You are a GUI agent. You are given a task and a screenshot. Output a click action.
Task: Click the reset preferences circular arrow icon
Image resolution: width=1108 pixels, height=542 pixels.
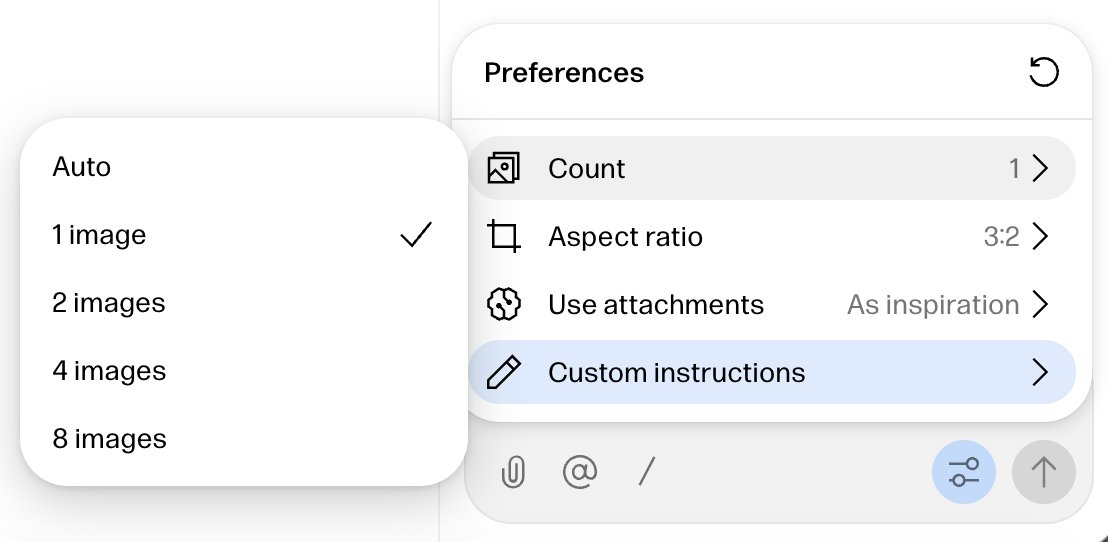pyautogui.click(x=1044, y=72)
